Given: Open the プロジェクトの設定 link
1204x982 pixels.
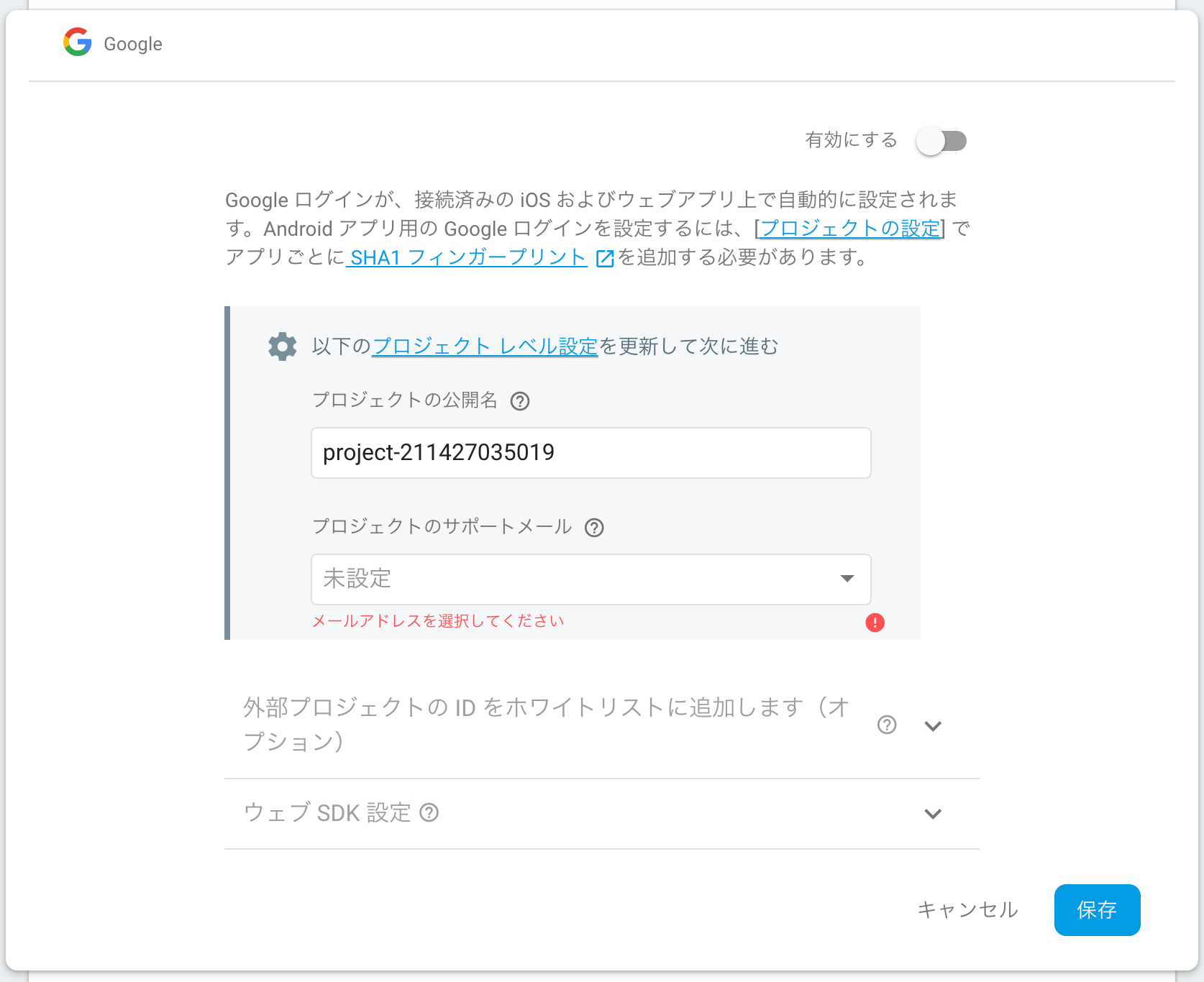Looking at the screenshot, I should click(x=850, y=229).
